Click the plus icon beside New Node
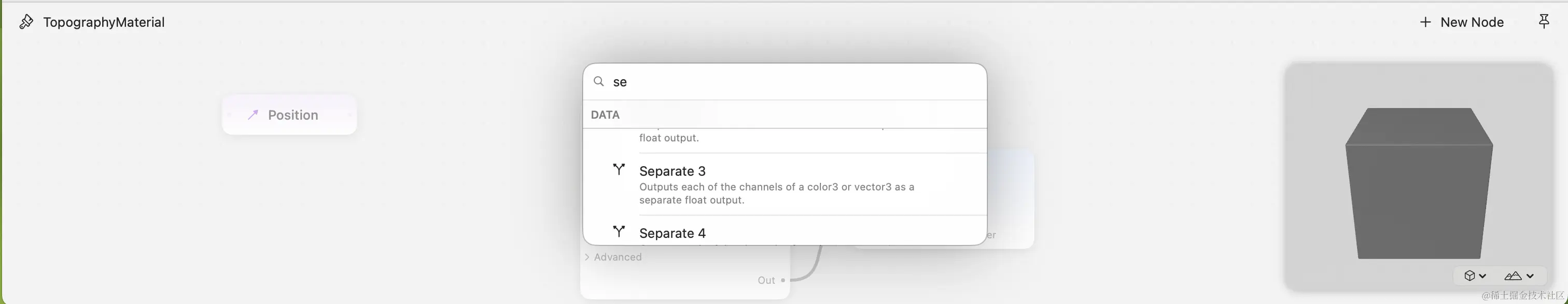The height and width of the screenshot is (304, 1568). [1425, 22]
